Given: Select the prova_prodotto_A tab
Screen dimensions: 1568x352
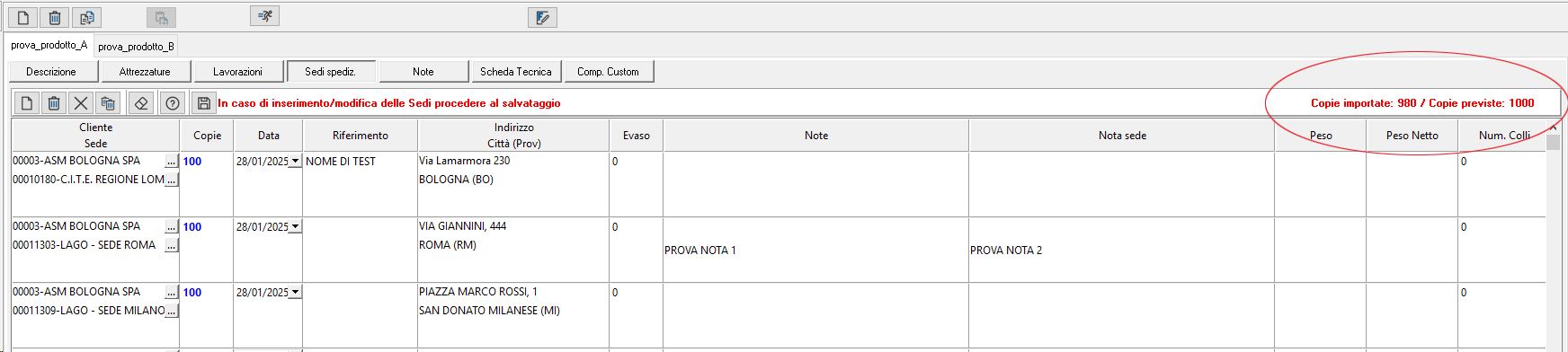Looking at the screenshot, I should click(x=49, y=45).
